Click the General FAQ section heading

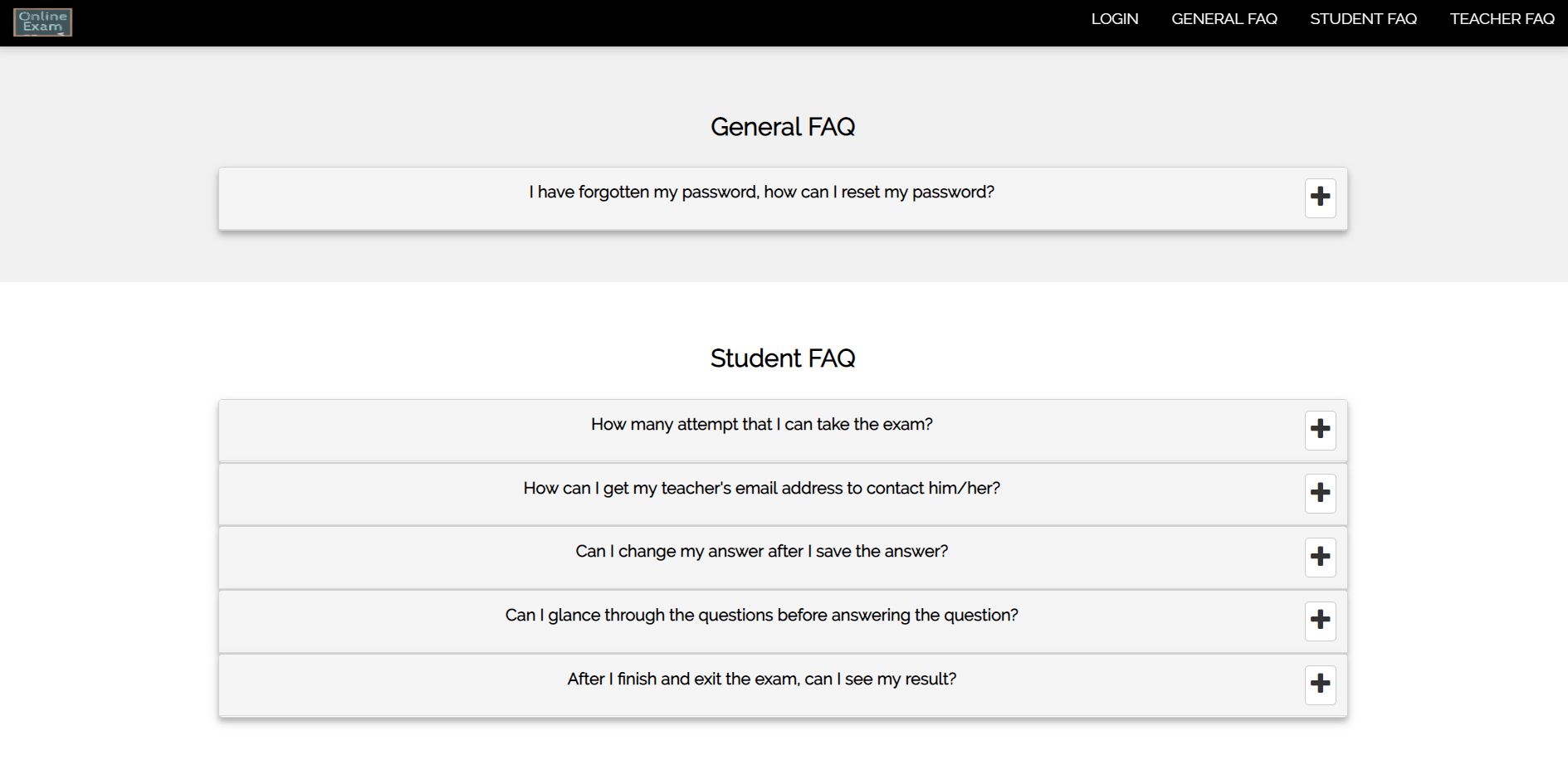(x=783, y=127)
